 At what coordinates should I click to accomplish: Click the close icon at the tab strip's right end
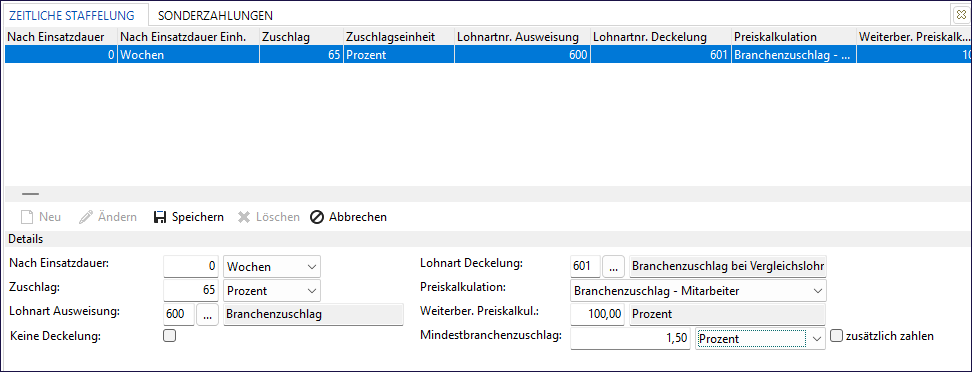[962, 15]
